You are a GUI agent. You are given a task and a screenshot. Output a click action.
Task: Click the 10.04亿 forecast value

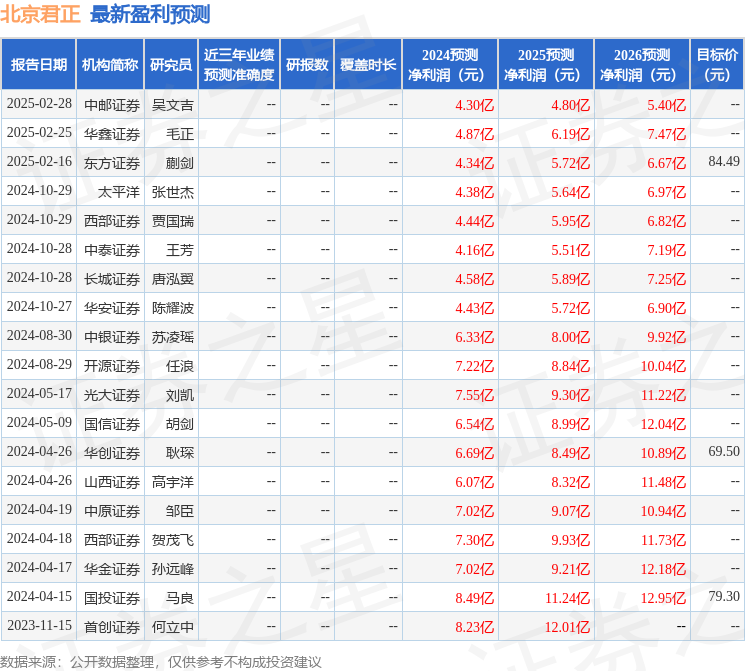click(663, 366)
